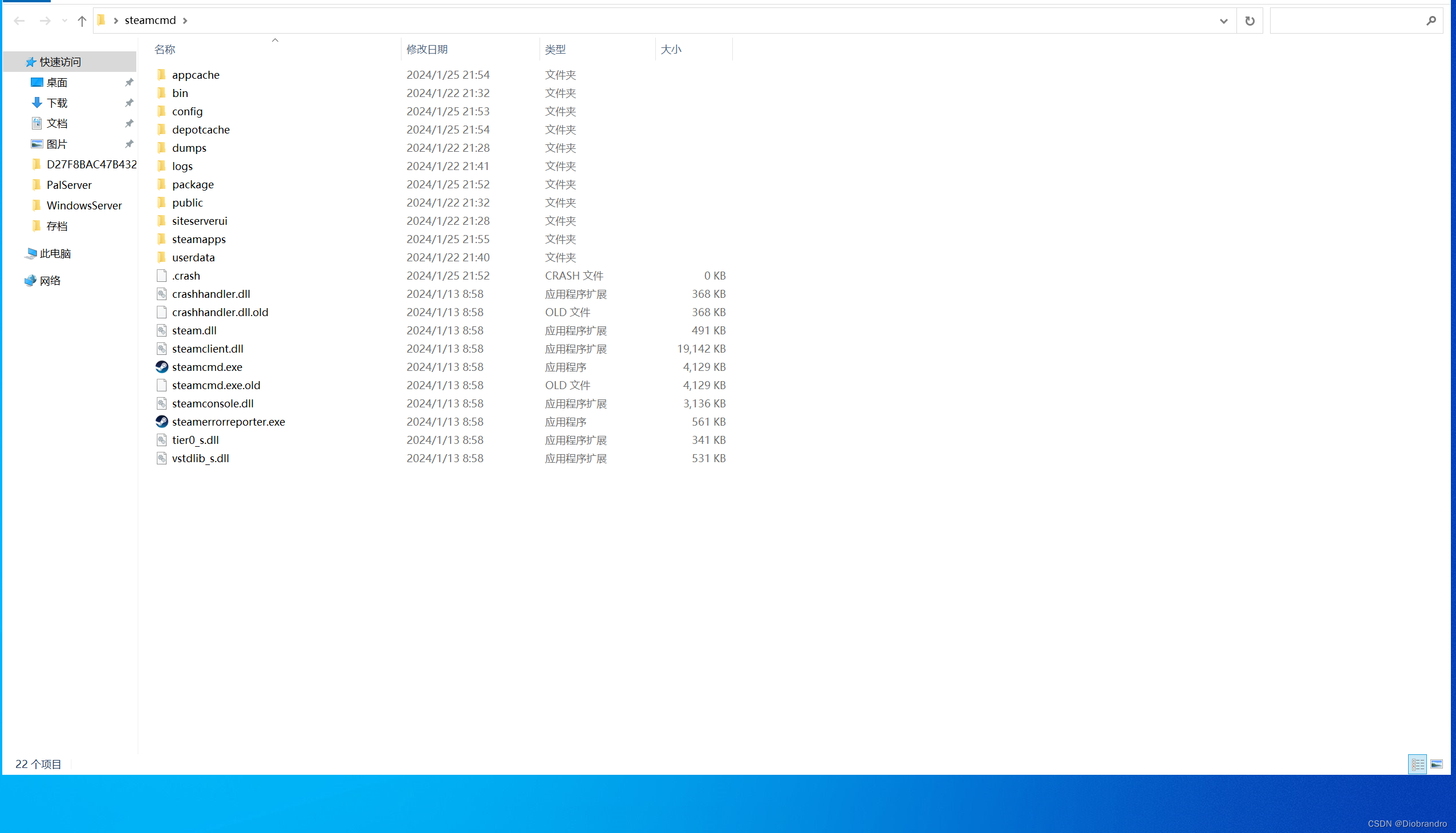Select the steamclient.dll file row

click(208, 349)
